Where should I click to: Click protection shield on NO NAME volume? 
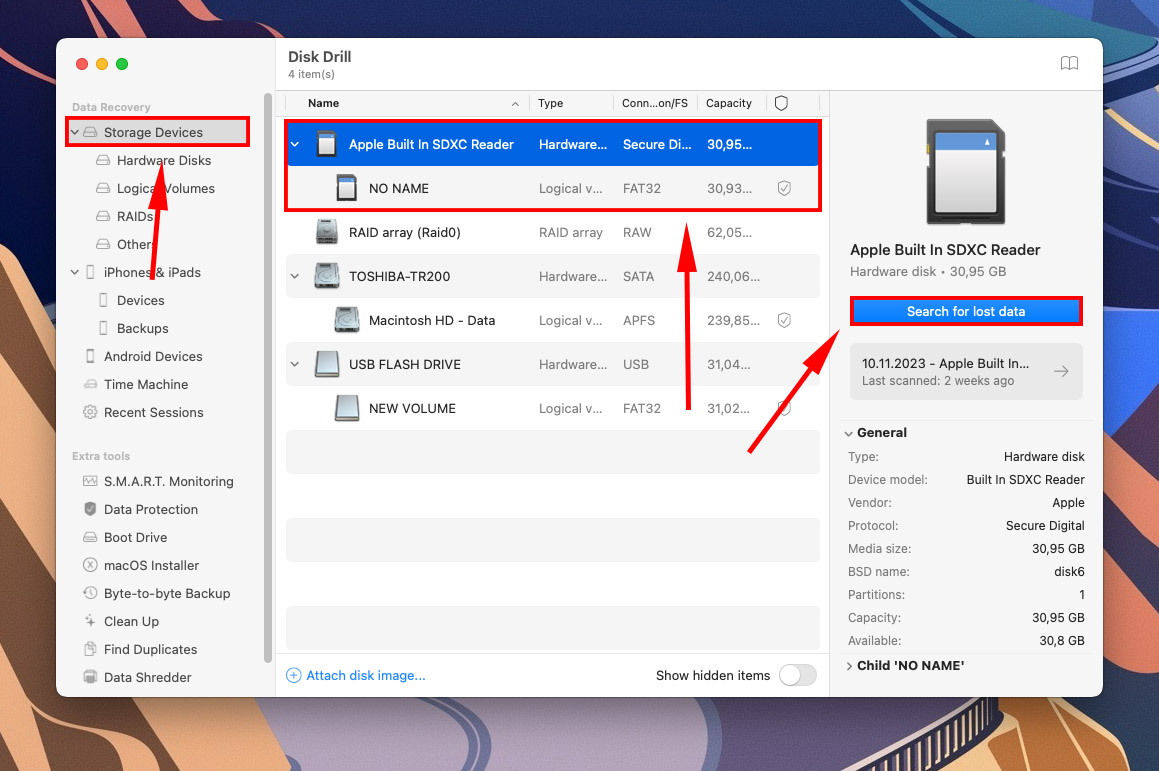[x=784, y=188]
